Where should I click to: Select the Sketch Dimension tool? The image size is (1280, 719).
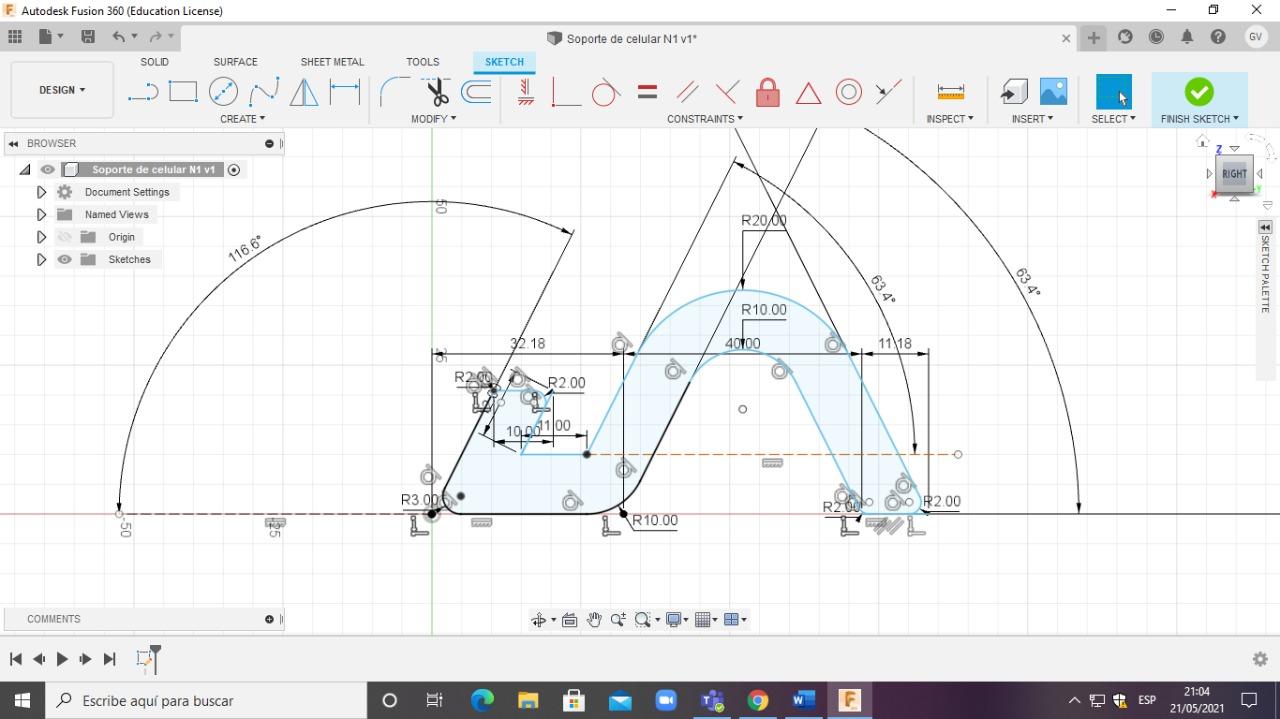345,92
